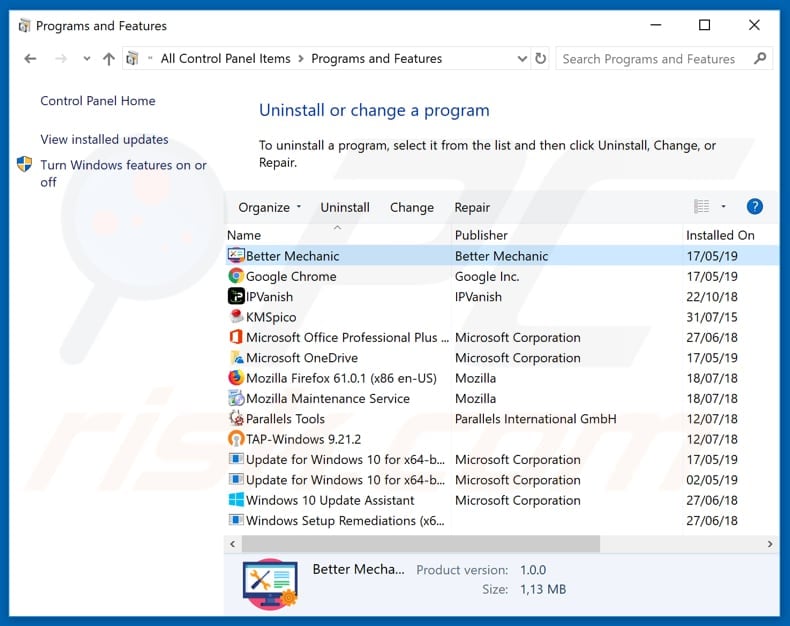Click publisher Parallels International GmbH

536,419
